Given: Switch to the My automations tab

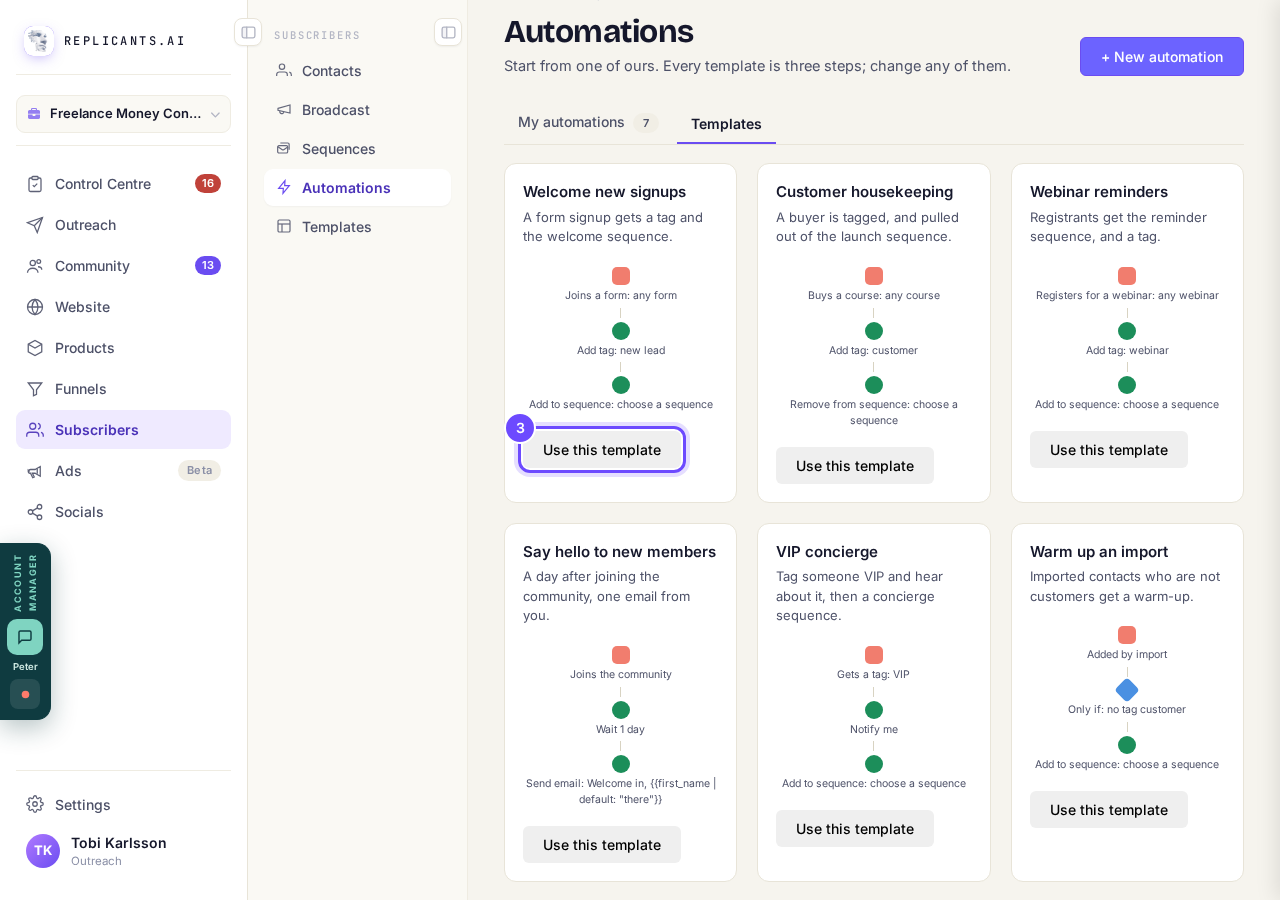Looking at the screenshot, I should pos(587,123).
